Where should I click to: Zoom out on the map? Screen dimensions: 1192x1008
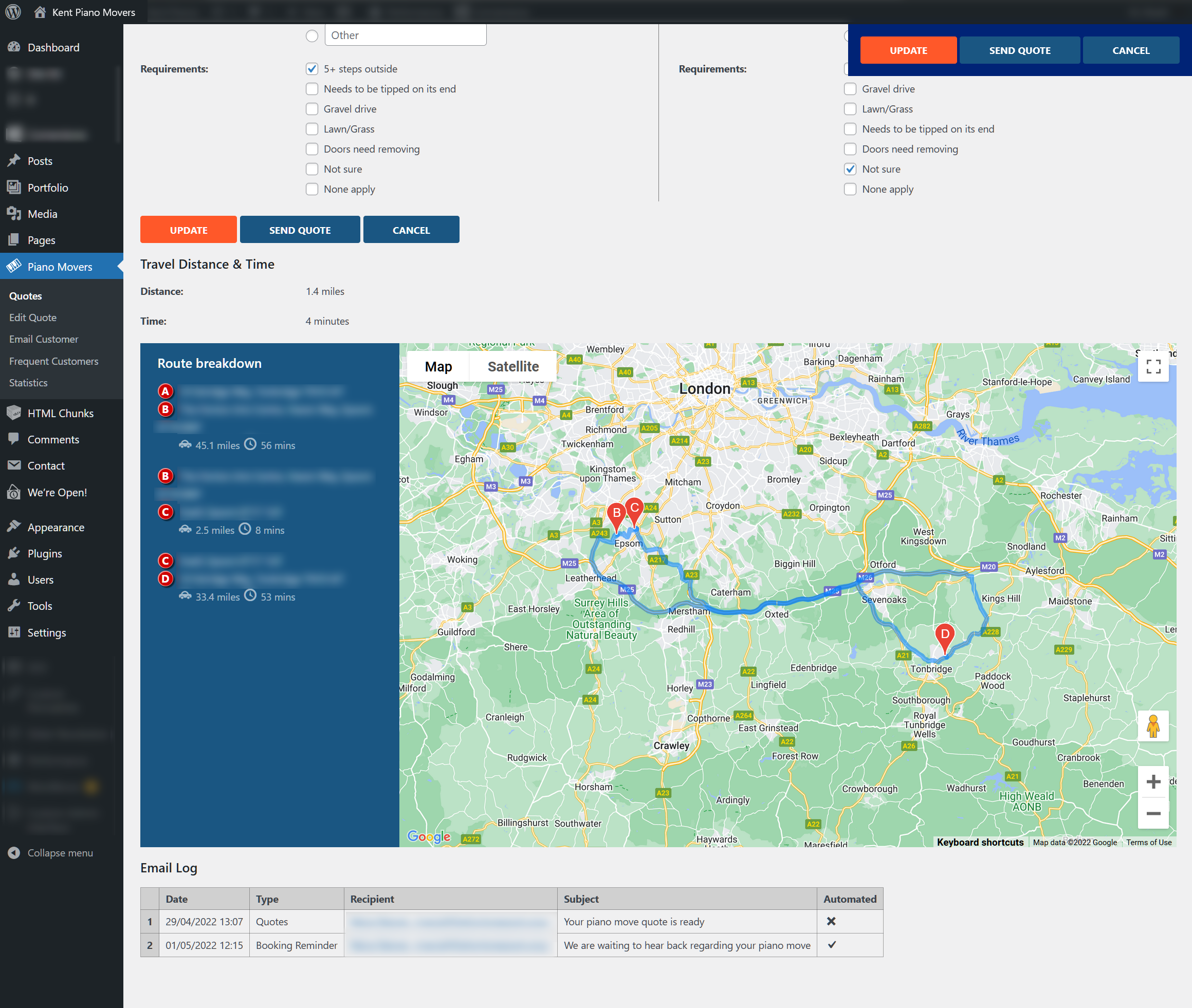click(x=1152, y=813)
